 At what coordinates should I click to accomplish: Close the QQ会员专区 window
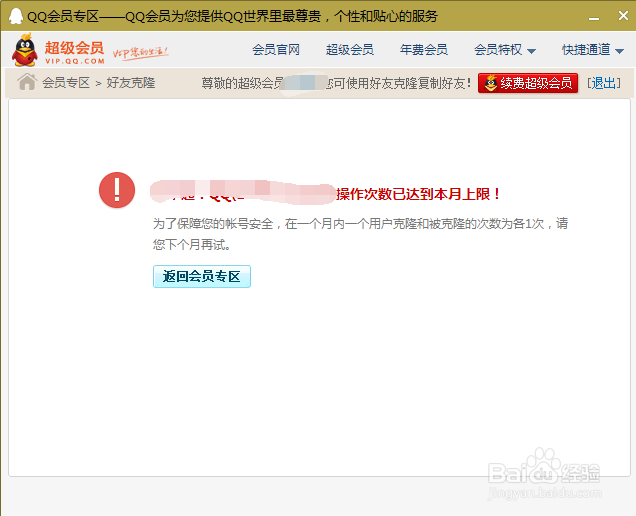[x=623, y=16]
